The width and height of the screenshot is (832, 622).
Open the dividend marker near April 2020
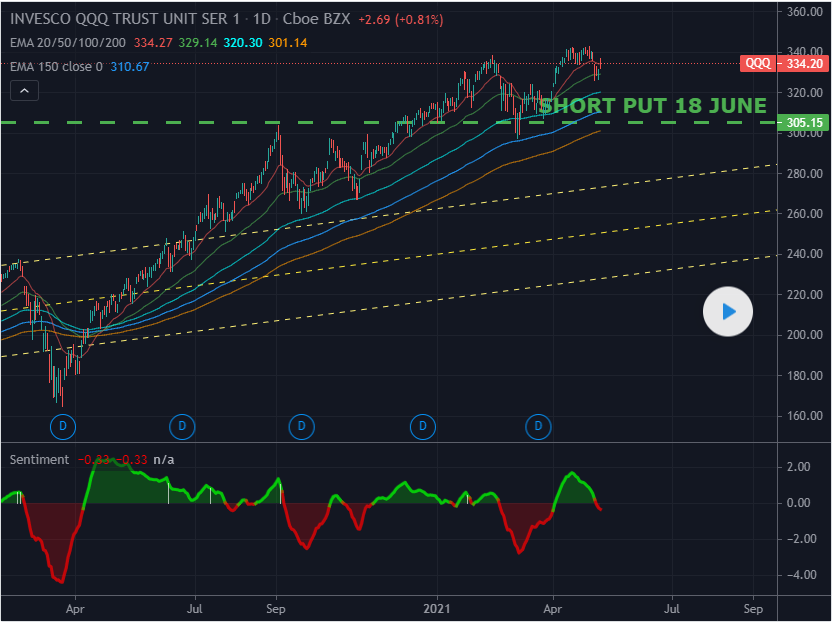click(x=62, y=427)
